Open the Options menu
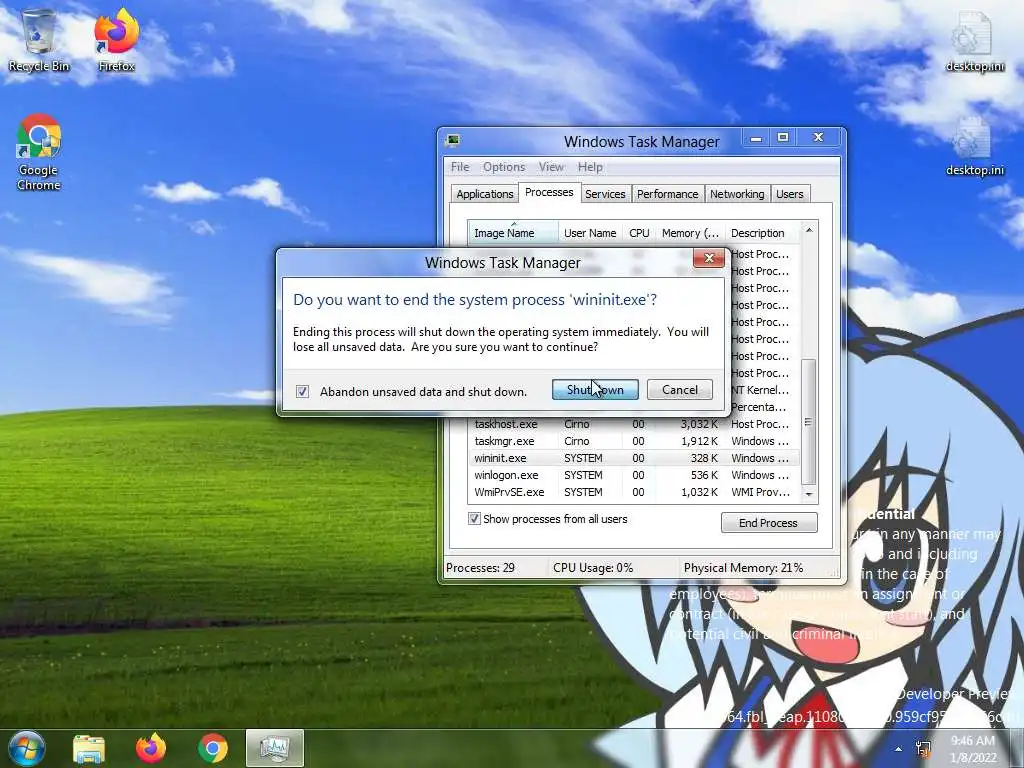 coord(504,167)
